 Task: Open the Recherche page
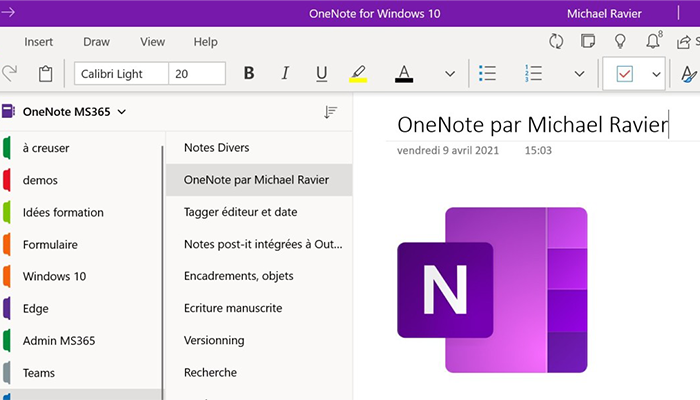click(259, 372)
